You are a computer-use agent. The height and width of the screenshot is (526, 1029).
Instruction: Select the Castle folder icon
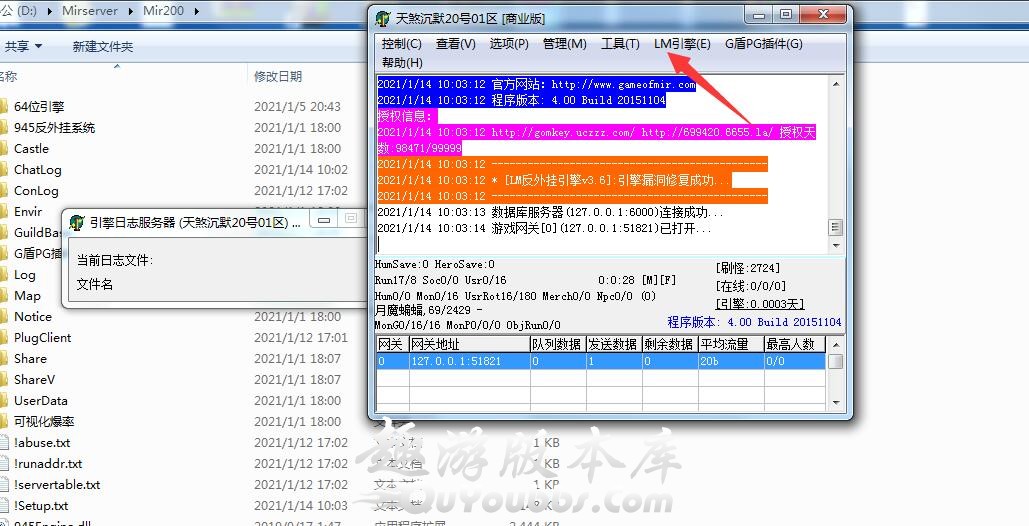click(3, 148)
